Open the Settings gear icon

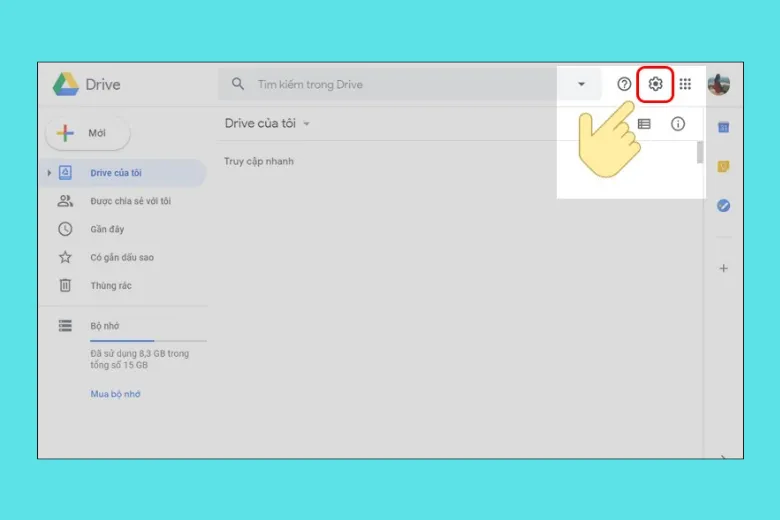[655, 84]
